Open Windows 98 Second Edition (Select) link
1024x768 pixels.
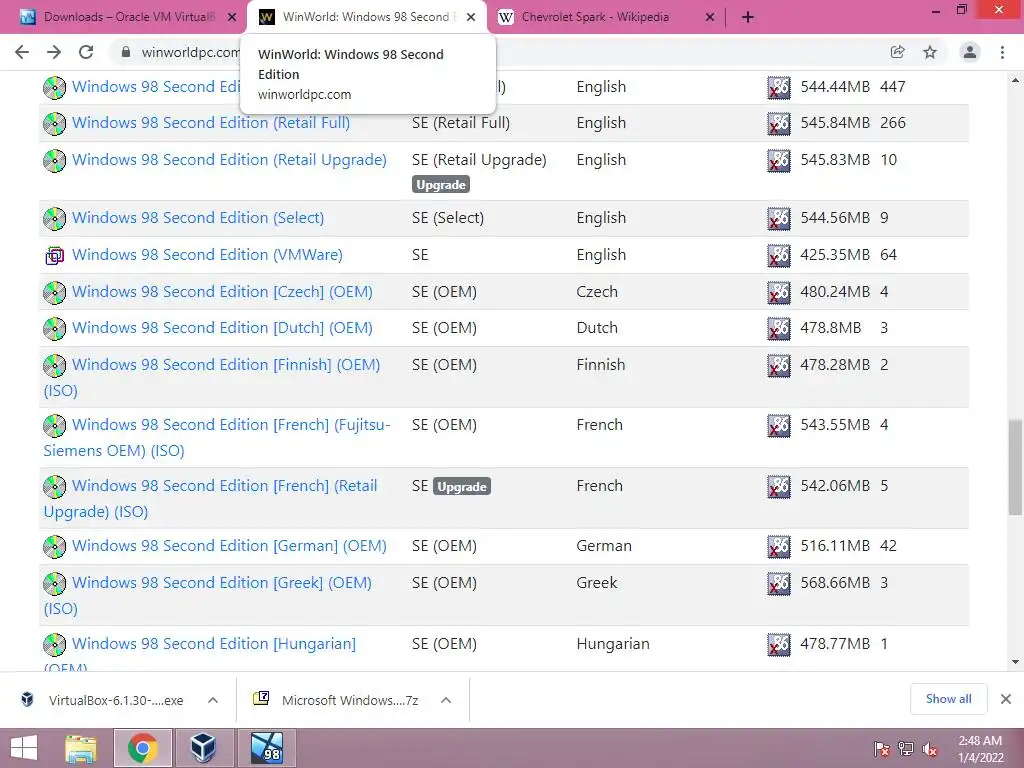pos(198,218)
